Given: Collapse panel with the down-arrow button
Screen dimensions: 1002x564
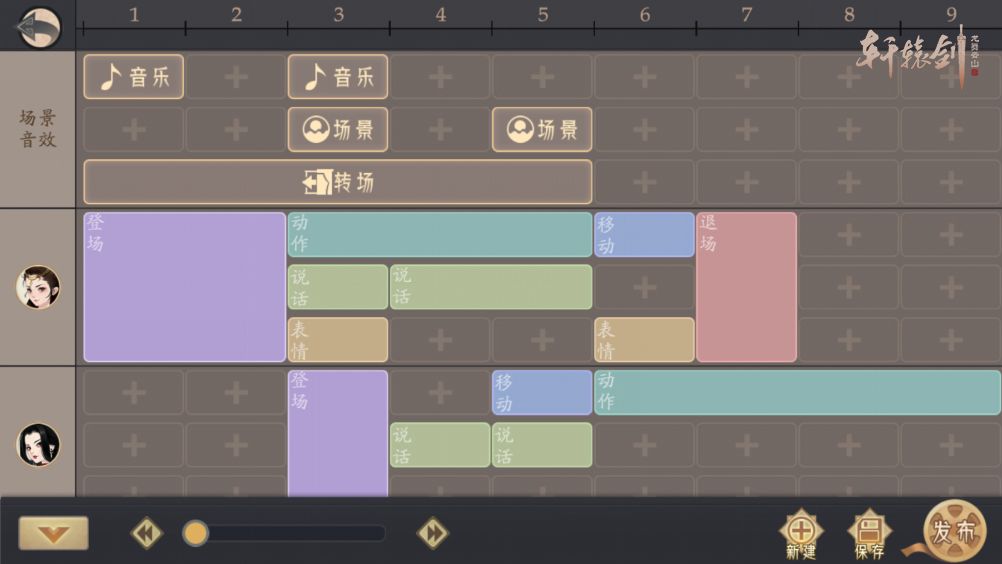Looking at the screenshot, I should (53, 533).
